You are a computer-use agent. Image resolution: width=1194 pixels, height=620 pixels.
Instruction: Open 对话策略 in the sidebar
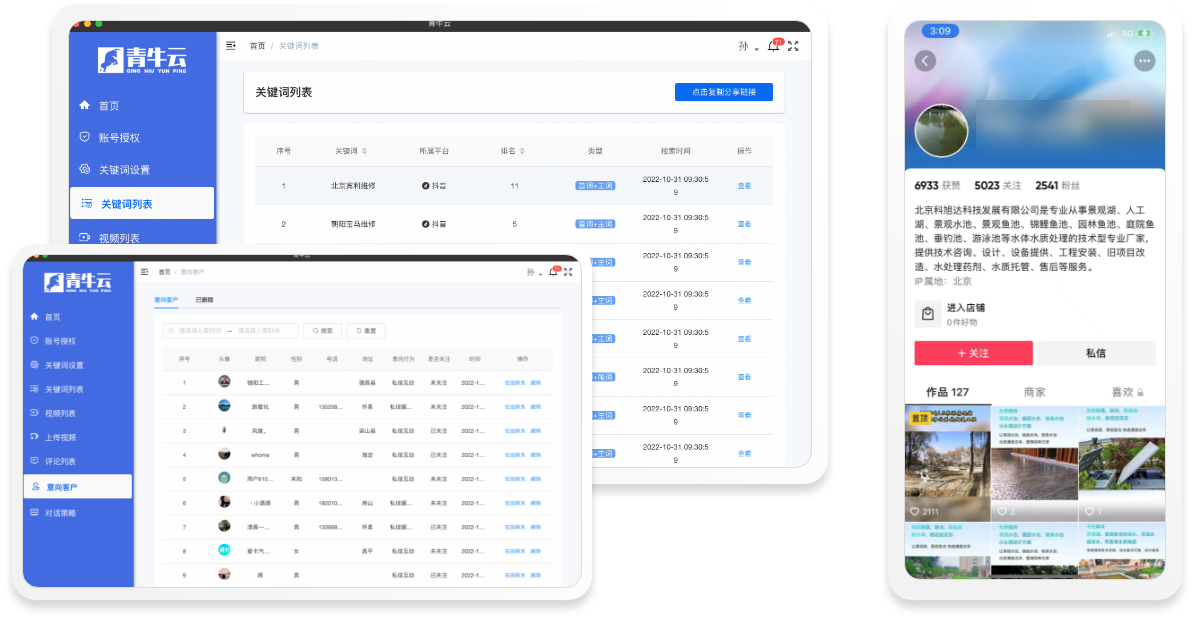point(60,513)
